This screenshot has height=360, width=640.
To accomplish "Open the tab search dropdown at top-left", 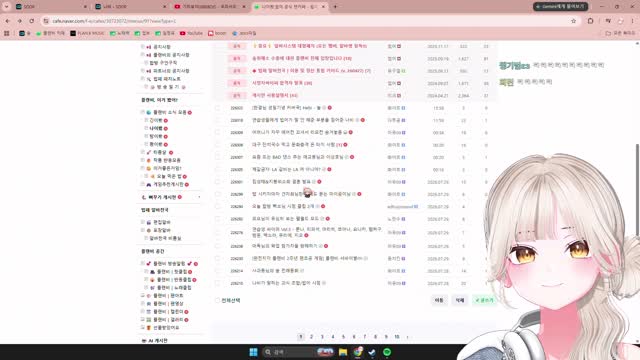I will coord(6,7).
